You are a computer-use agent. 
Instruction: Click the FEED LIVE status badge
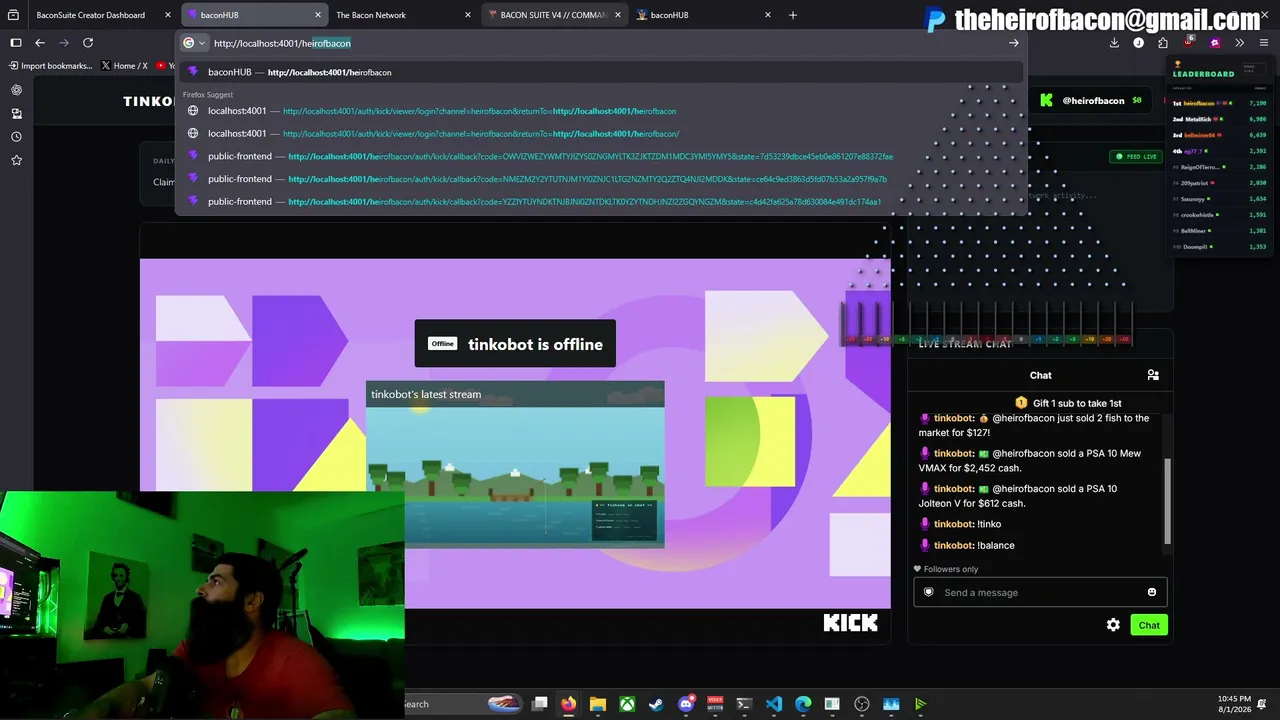click(1136, 157)
